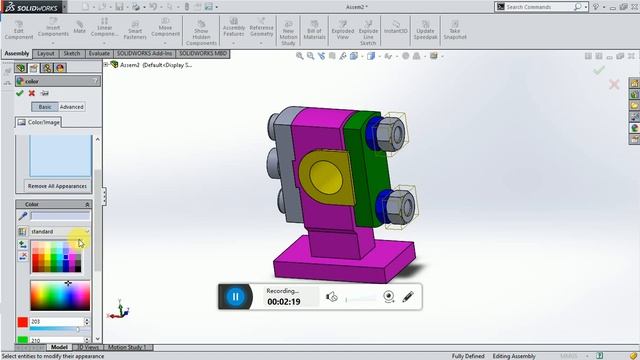Confirm with green checkmark in viewport corner
The height and width of the screenshot is (360, 640).
pos(599,71)
